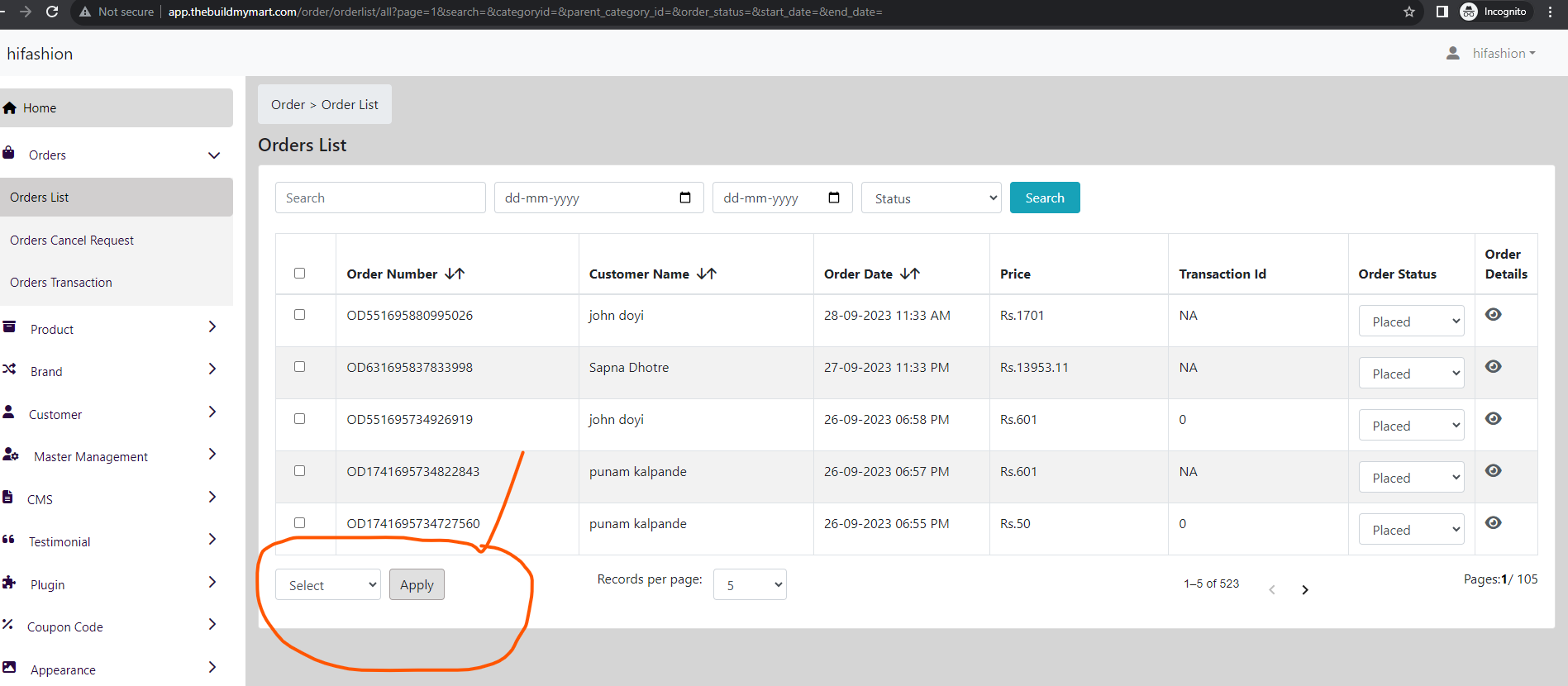Click the browser address bar URL

click(x=525, y=12)
